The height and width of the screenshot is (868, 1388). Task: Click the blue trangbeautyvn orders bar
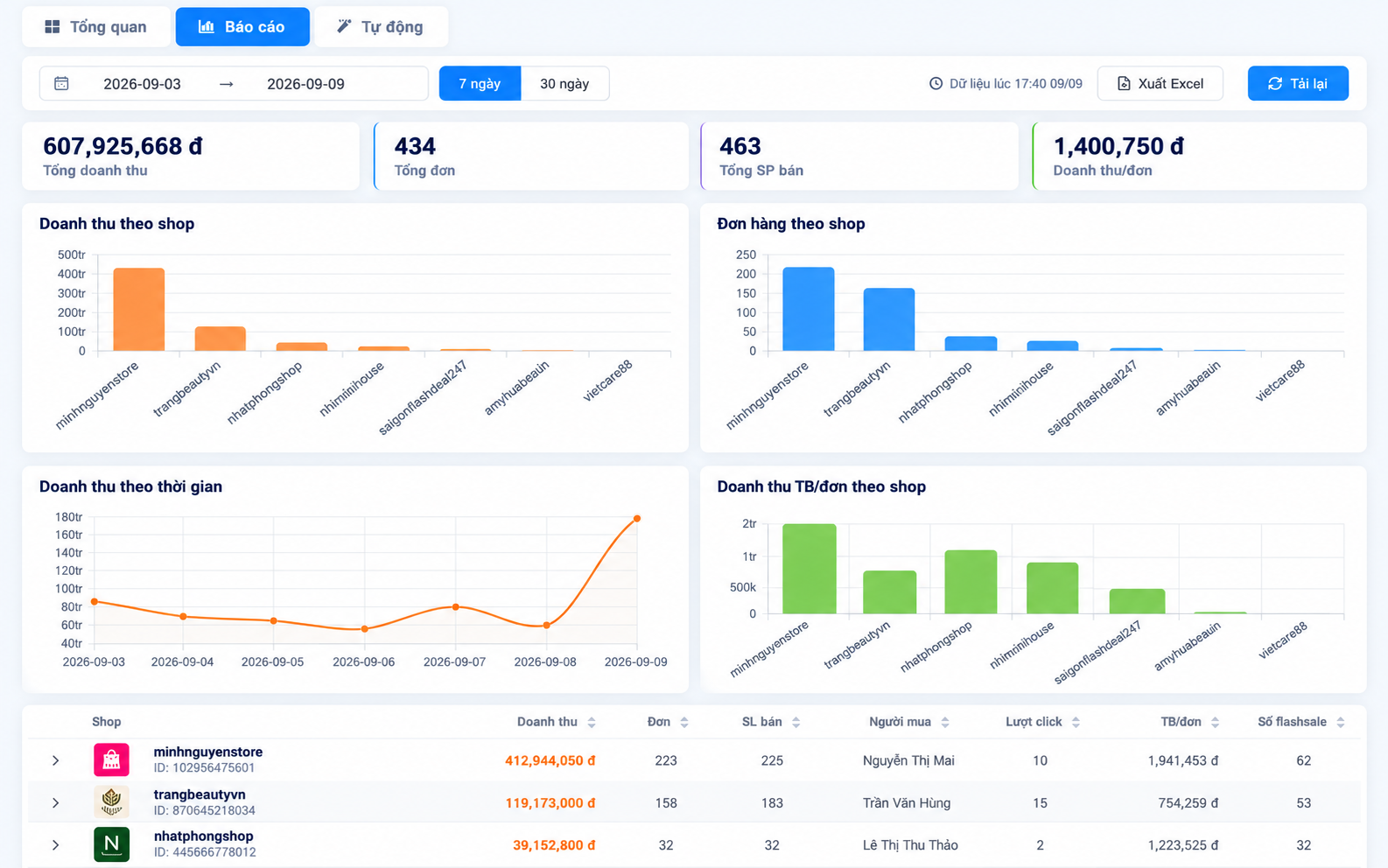click(889, 319)
